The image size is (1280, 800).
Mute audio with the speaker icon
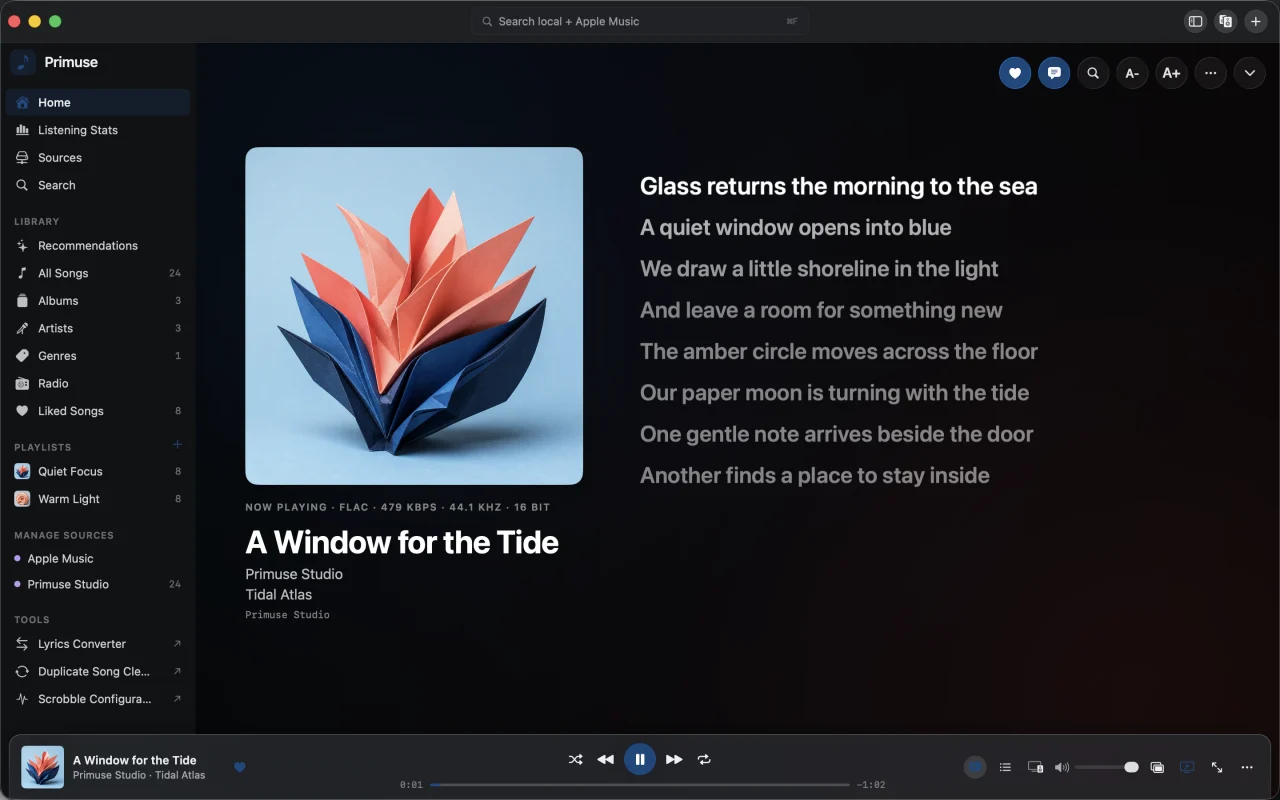[1062, 767]
